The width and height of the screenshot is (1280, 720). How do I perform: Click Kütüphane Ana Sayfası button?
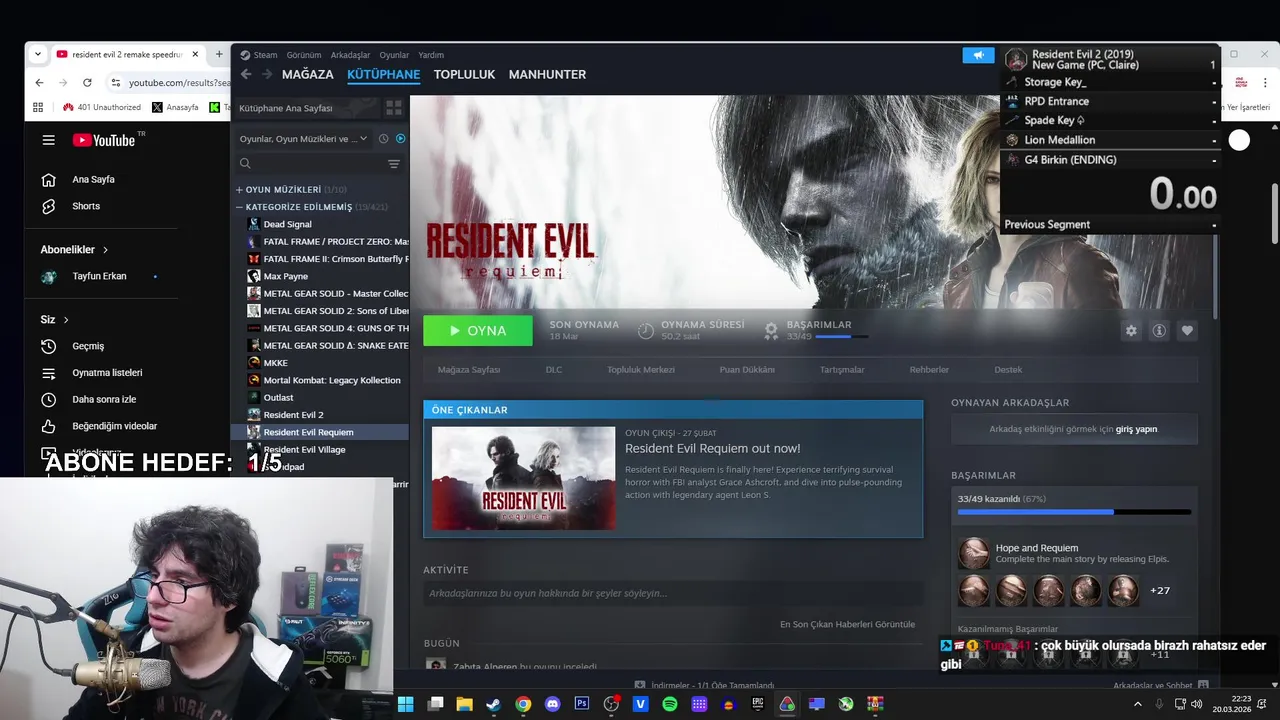click(305, 107)
